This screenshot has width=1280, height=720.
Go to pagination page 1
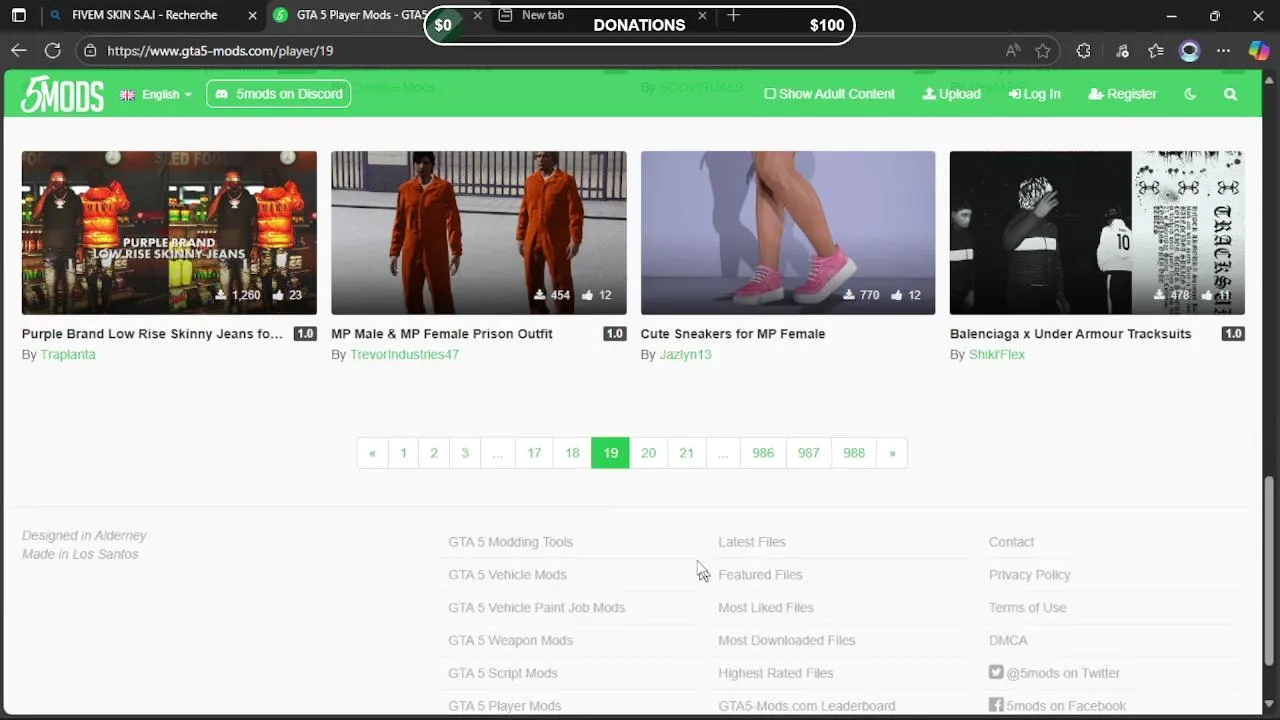pyautogui.click(x=403, y=453)
